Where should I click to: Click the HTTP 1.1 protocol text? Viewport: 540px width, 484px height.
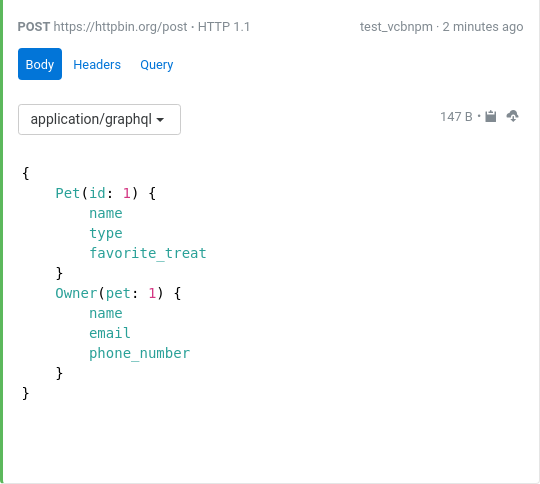[224, 27]
